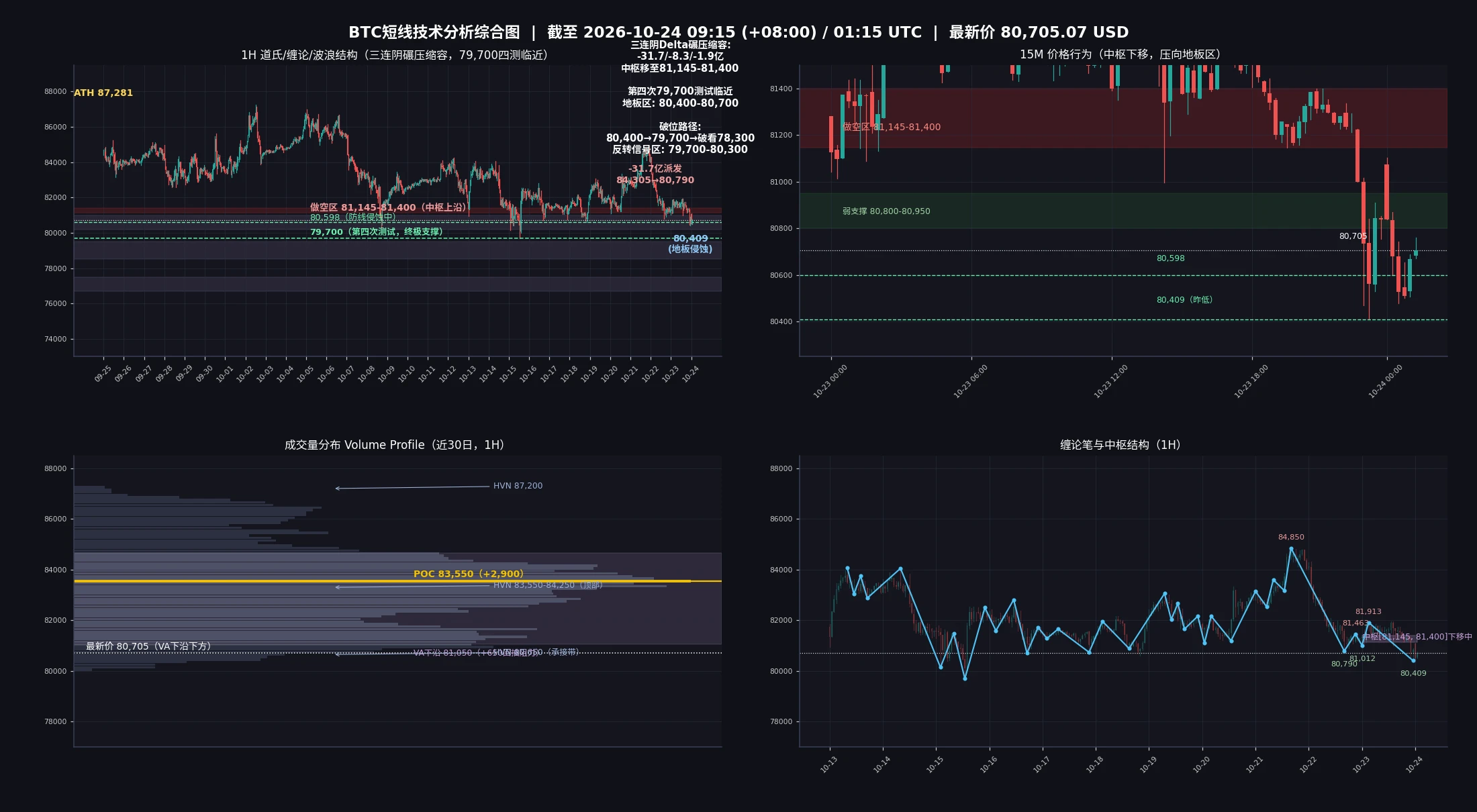Click the 84,850 peak marker
The image size is (1477, 812).
(1291, 537)
